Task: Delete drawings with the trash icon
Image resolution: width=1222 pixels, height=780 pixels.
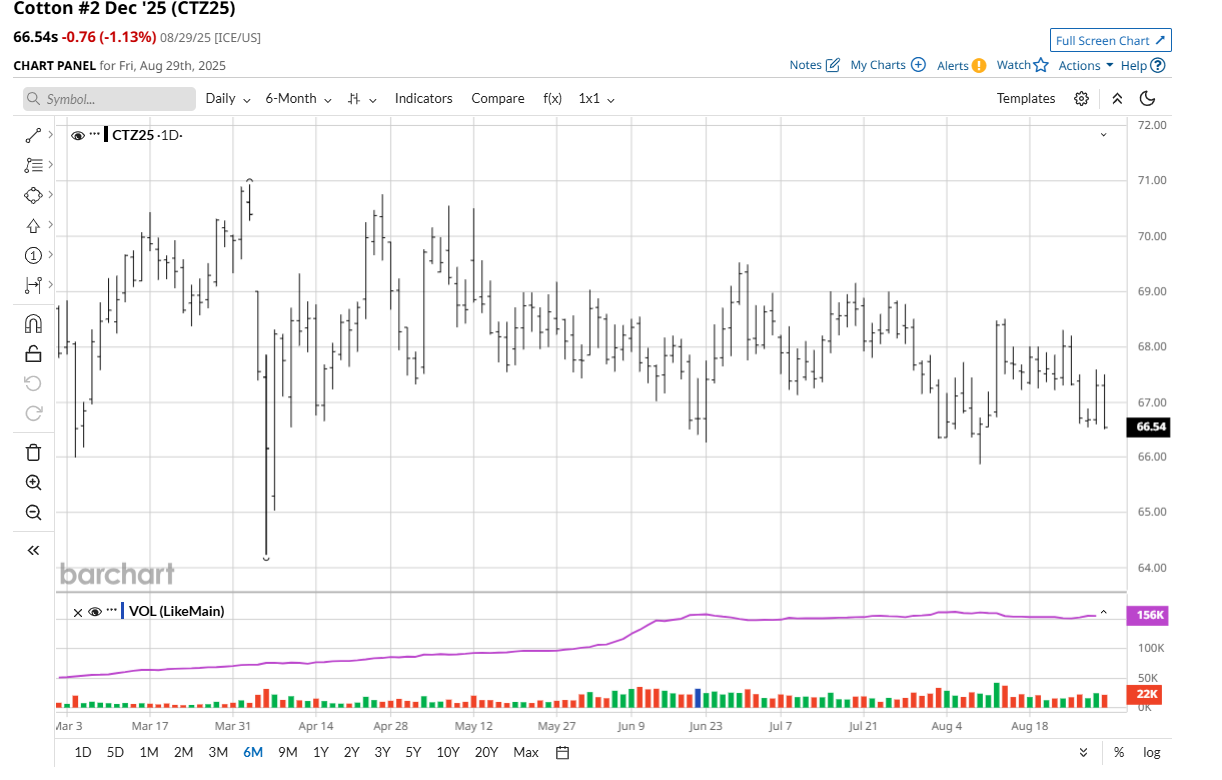Action: coord(33,452)
